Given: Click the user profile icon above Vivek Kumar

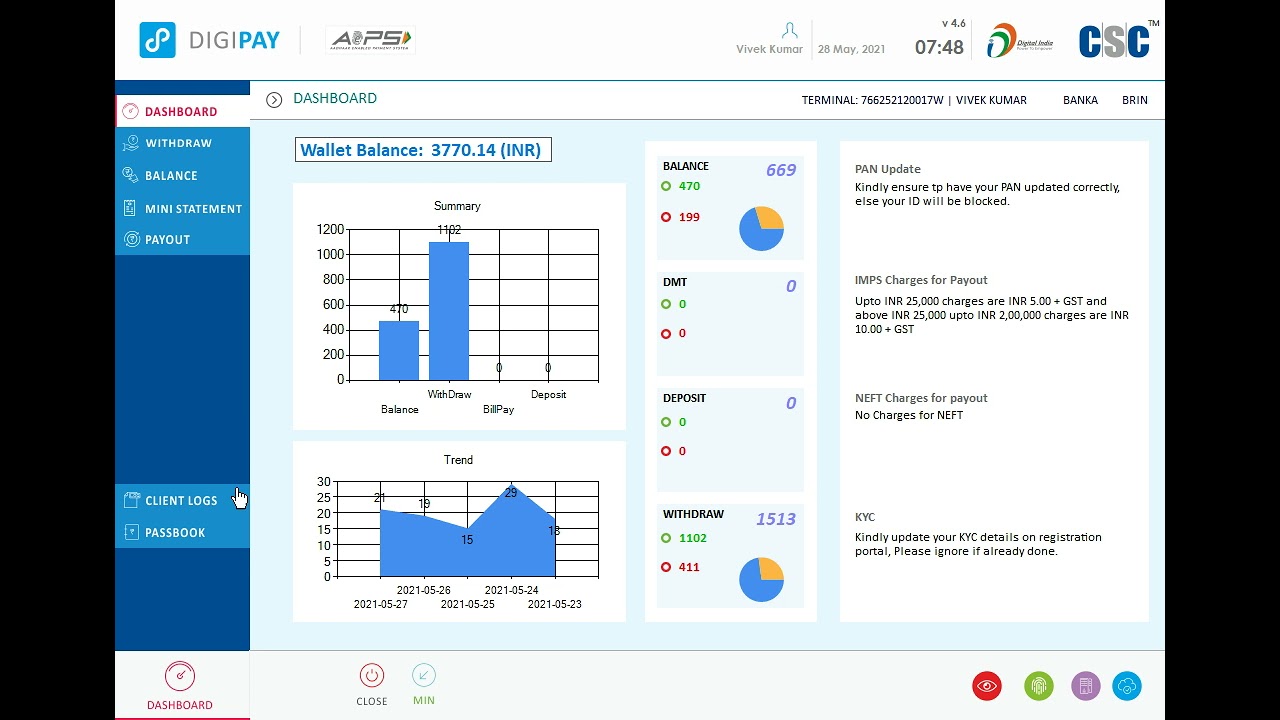Looking at the screenshot, I should pyautogui.click(x=790, y=31).
